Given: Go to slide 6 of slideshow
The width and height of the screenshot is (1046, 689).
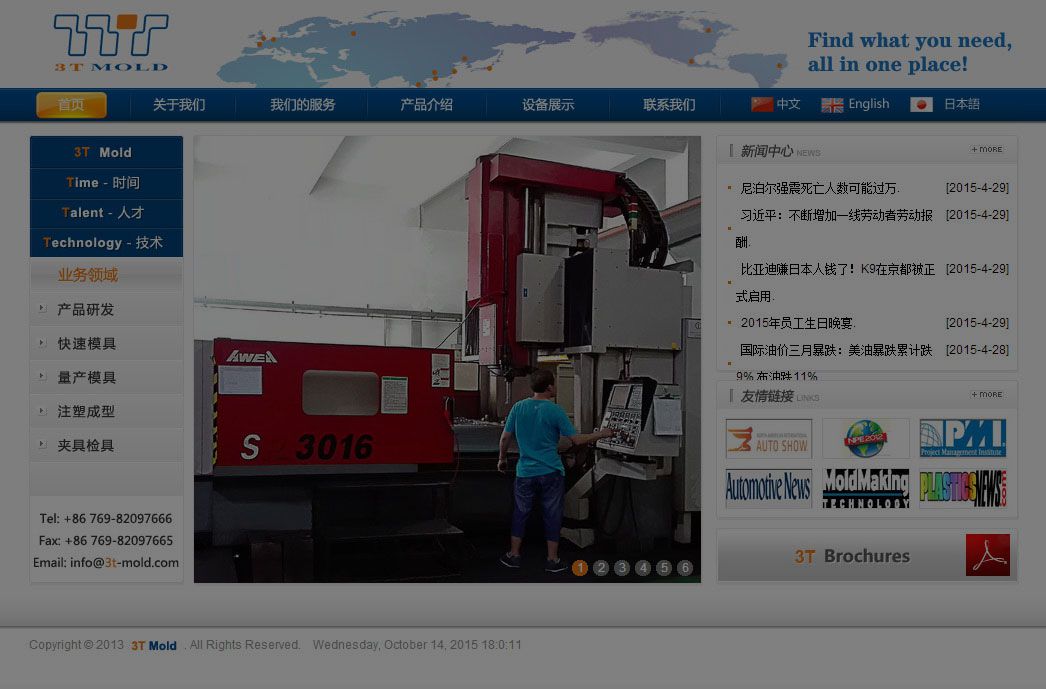Looking at the screenshot, I should (685, 568).
